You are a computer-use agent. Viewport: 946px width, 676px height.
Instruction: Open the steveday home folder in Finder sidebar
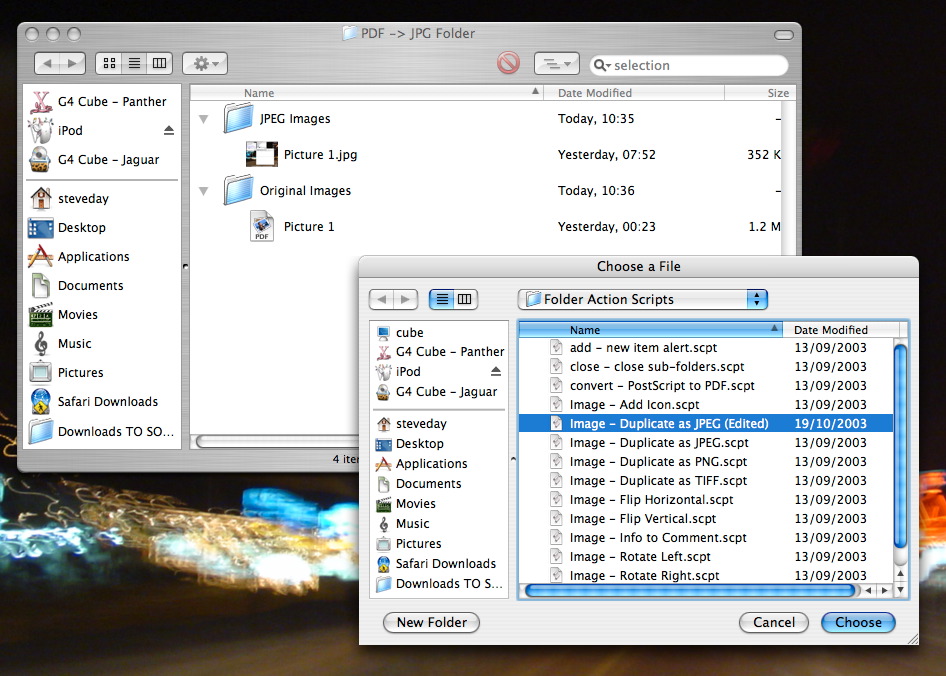(x=40, y=199)
